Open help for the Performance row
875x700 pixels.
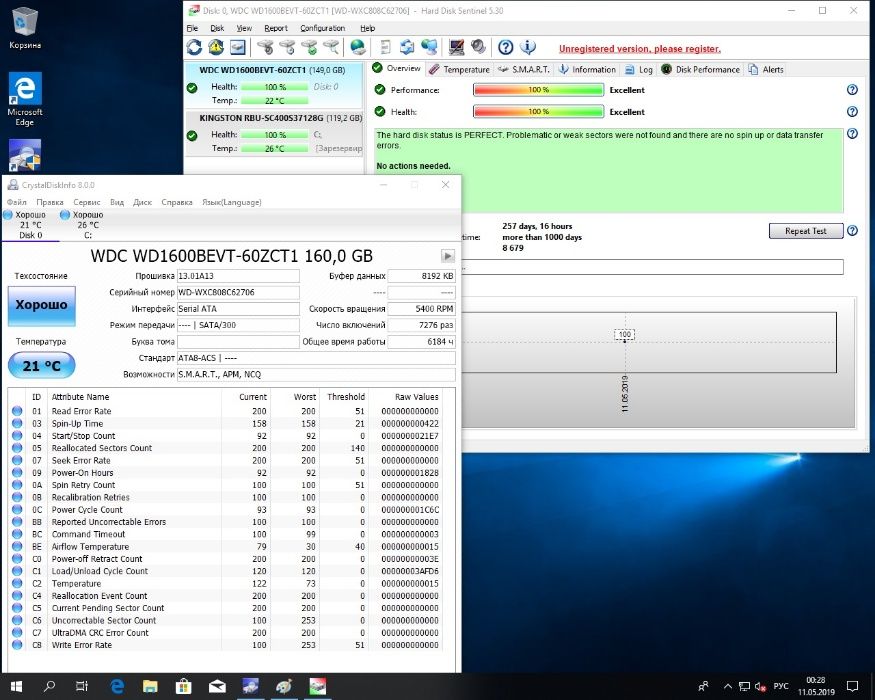click(852, 90)
